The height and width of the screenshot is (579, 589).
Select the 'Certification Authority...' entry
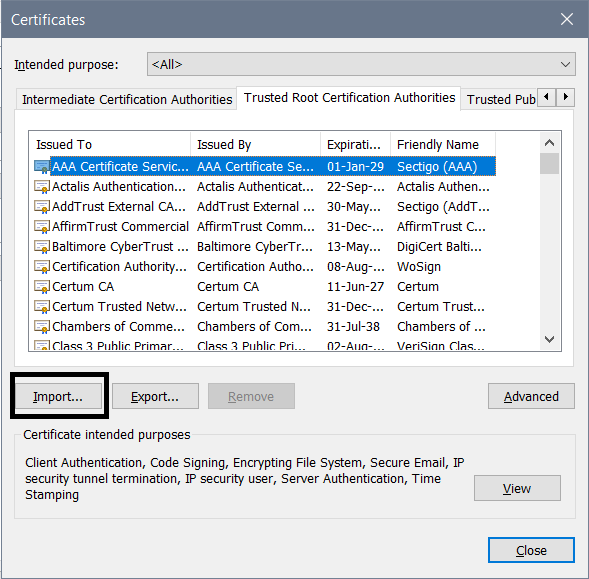pyautogui.click(x=264, y=266)
